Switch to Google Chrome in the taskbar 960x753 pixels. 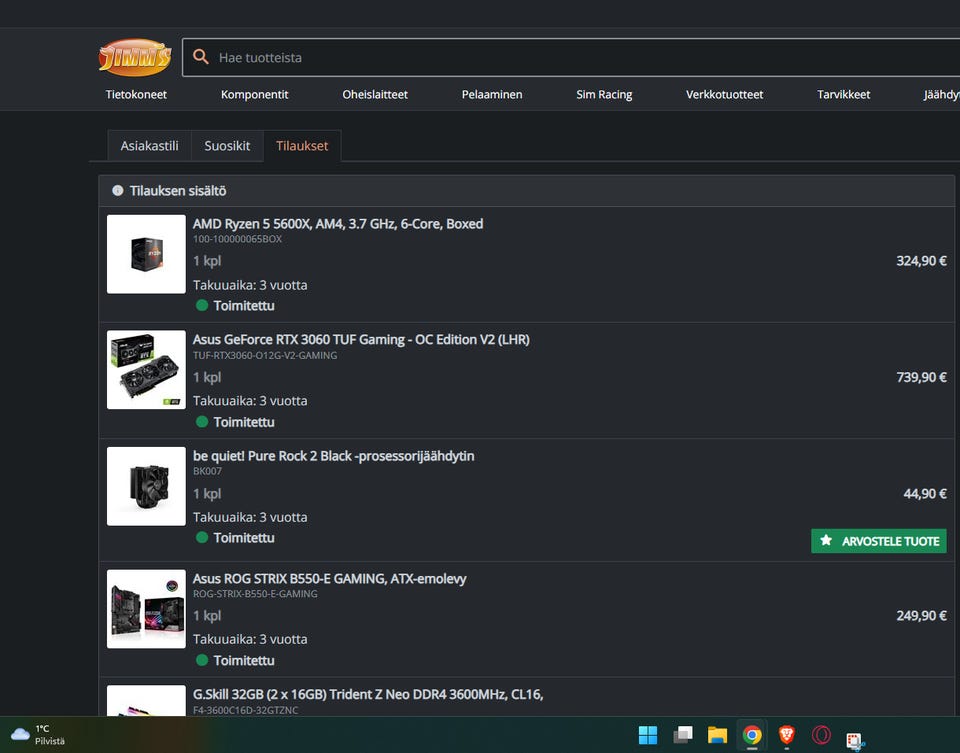[752, 735]
